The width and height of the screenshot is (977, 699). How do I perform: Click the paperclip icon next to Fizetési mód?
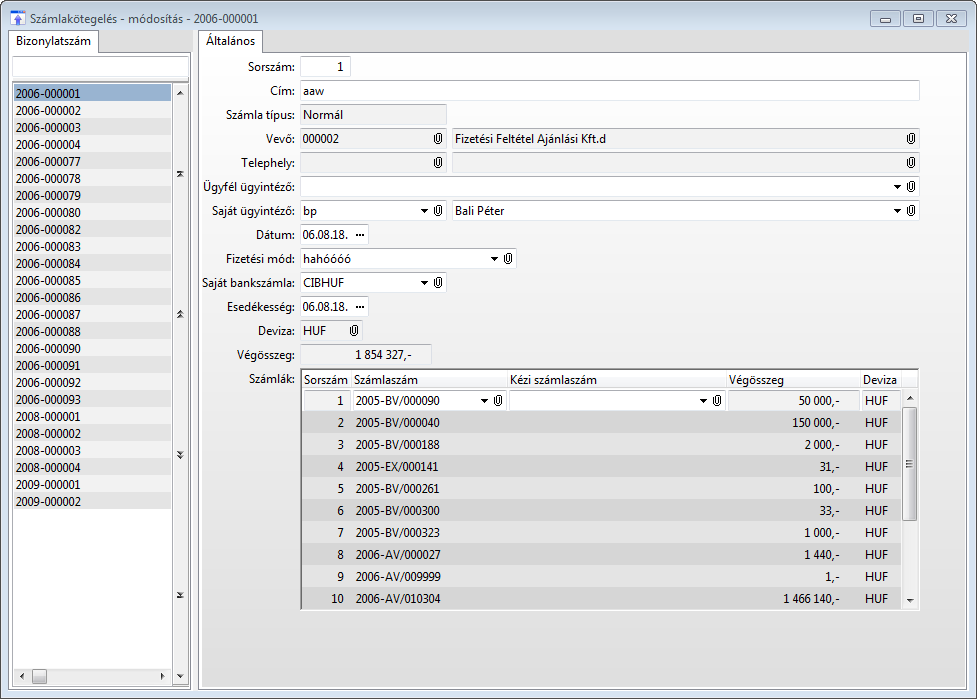pos(508,259)
